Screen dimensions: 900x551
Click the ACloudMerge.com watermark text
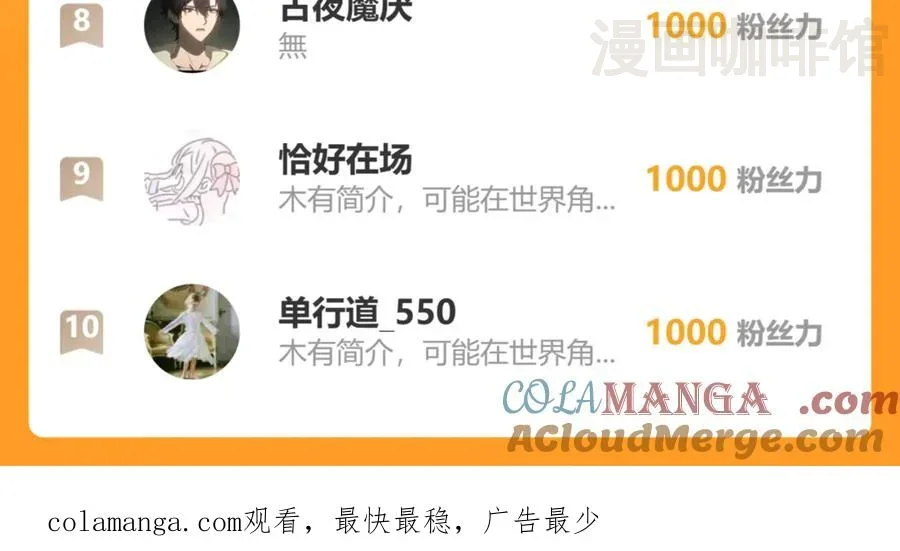click(x=695, y=439)
